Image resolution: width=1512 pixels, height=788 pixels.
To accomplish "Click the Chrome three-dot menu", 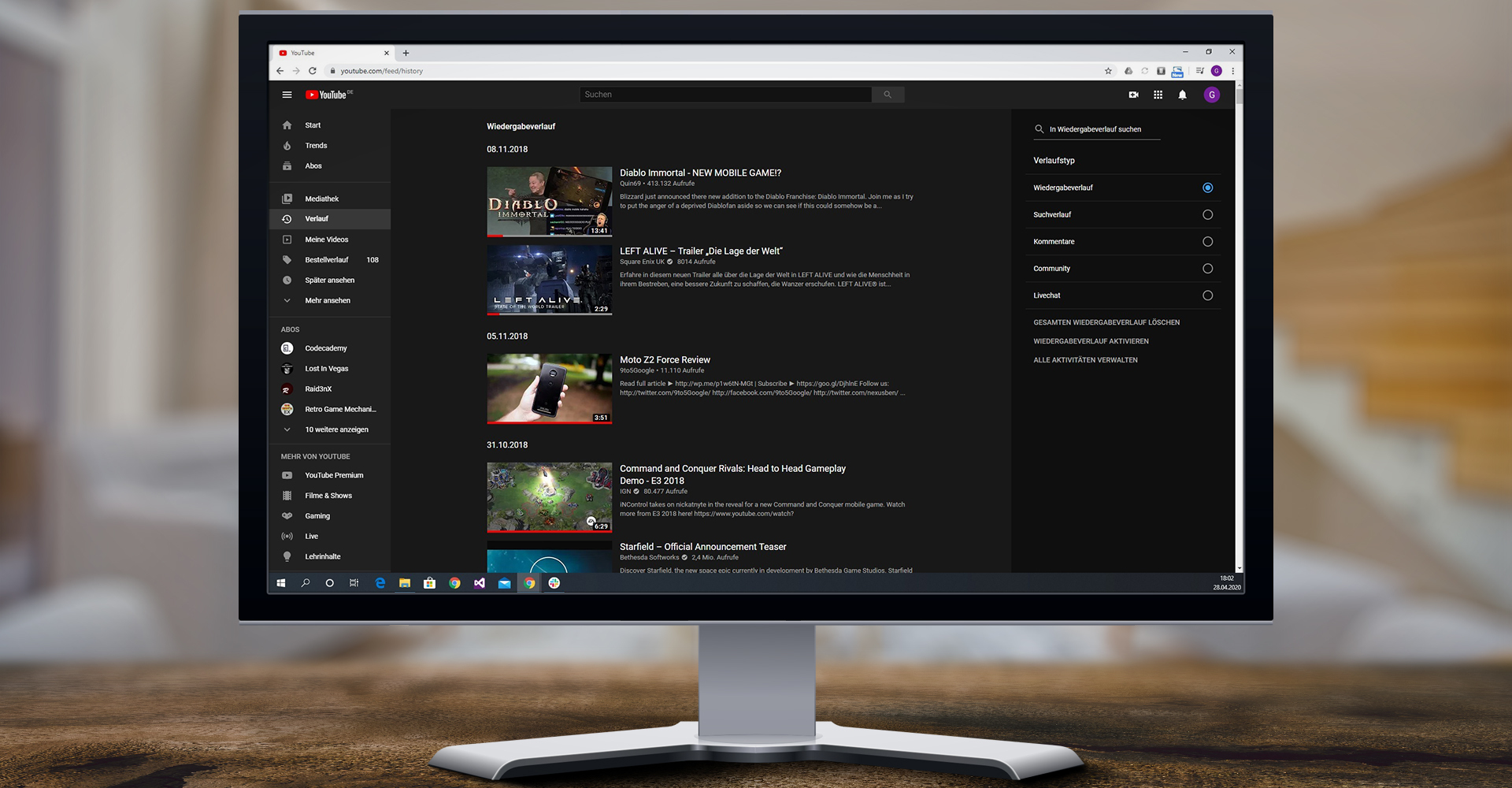I will (x=1233, y=71).
